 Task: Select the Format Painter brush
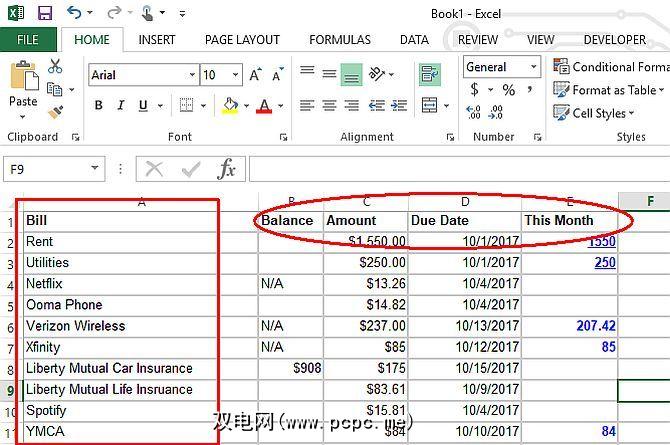pyautogui.click(x=56, y=112)
